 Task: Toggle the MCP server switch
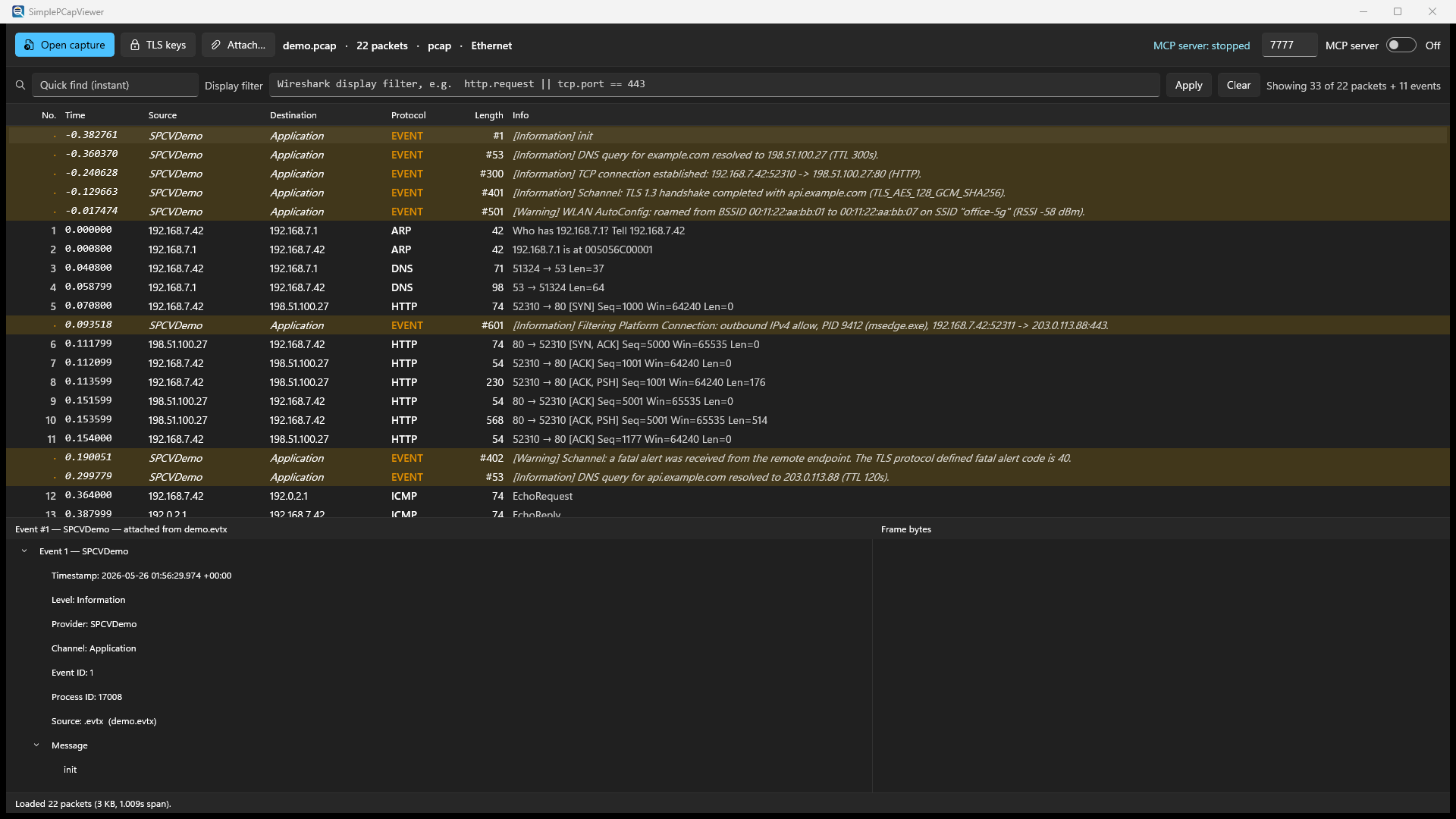[1401, 45]
